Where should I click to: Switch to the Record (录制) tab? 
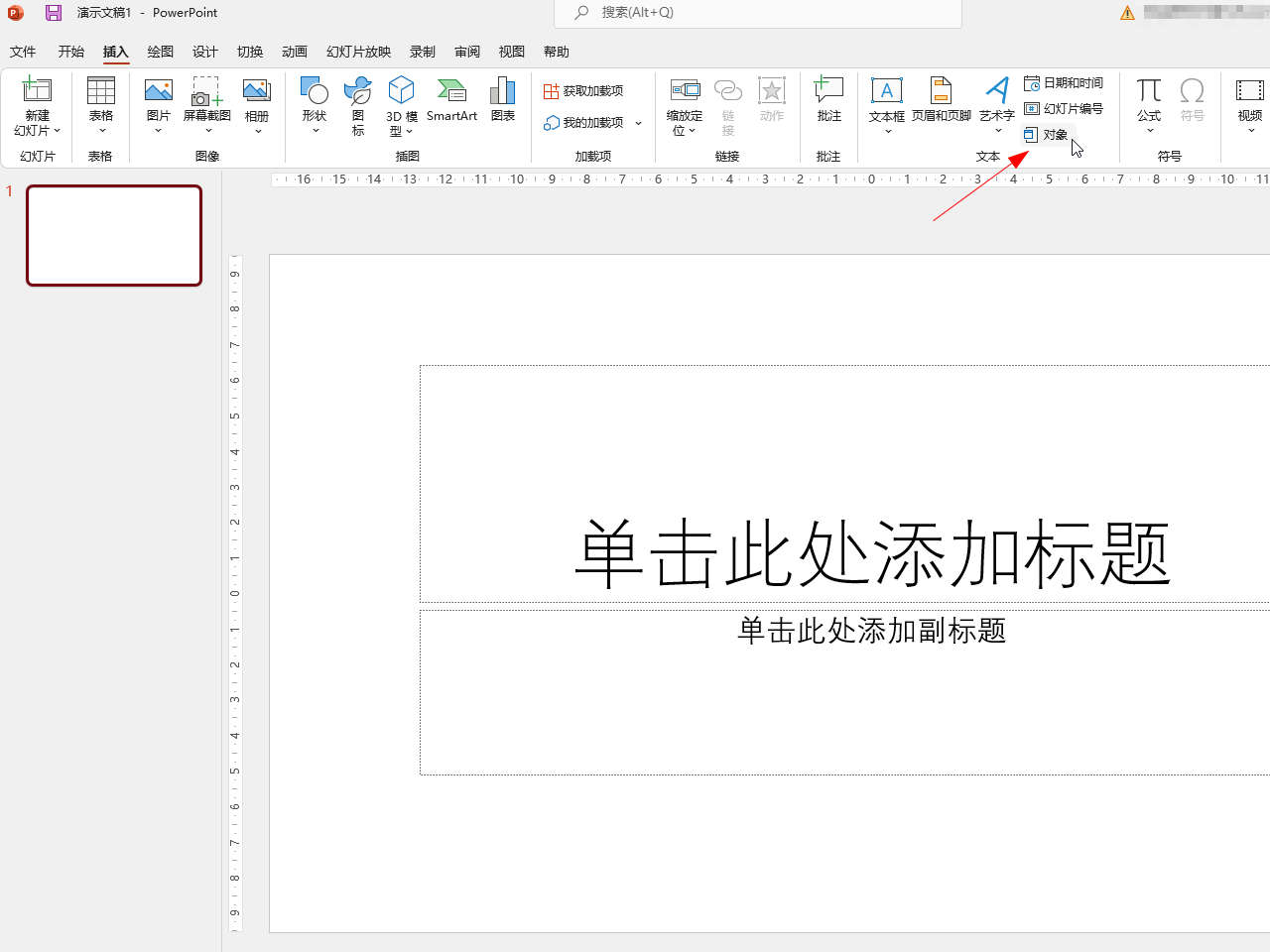pos(423,52)
